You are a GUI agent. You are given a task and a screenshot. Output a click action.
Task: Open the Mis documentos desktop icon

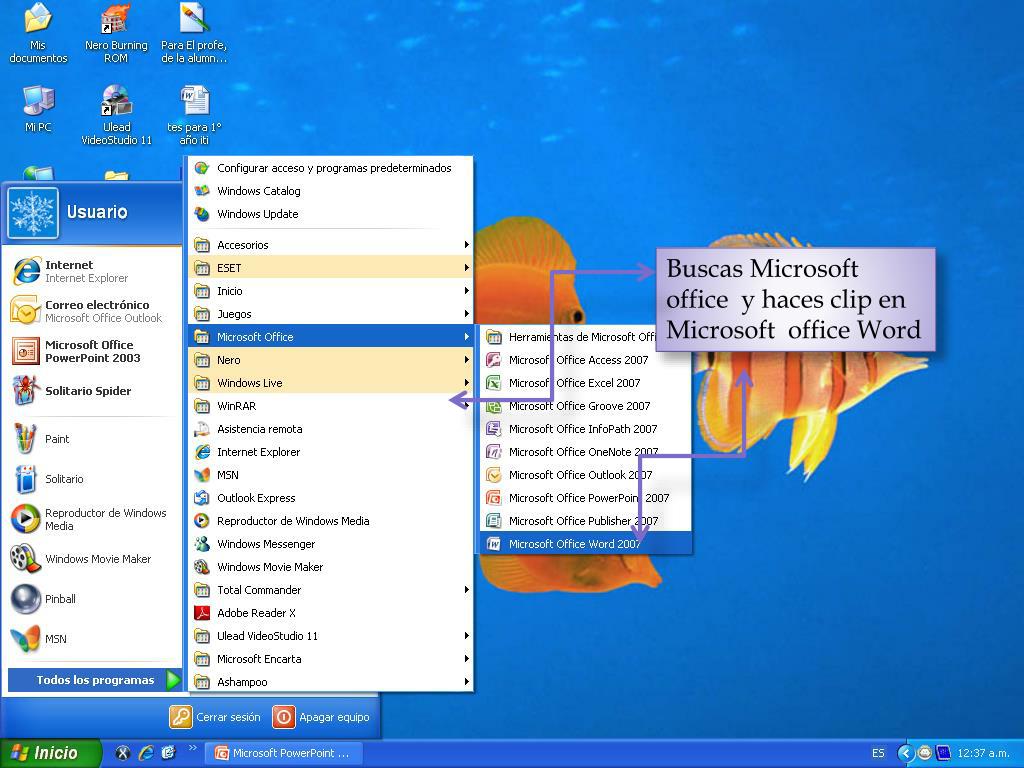[x=38, y=33]
